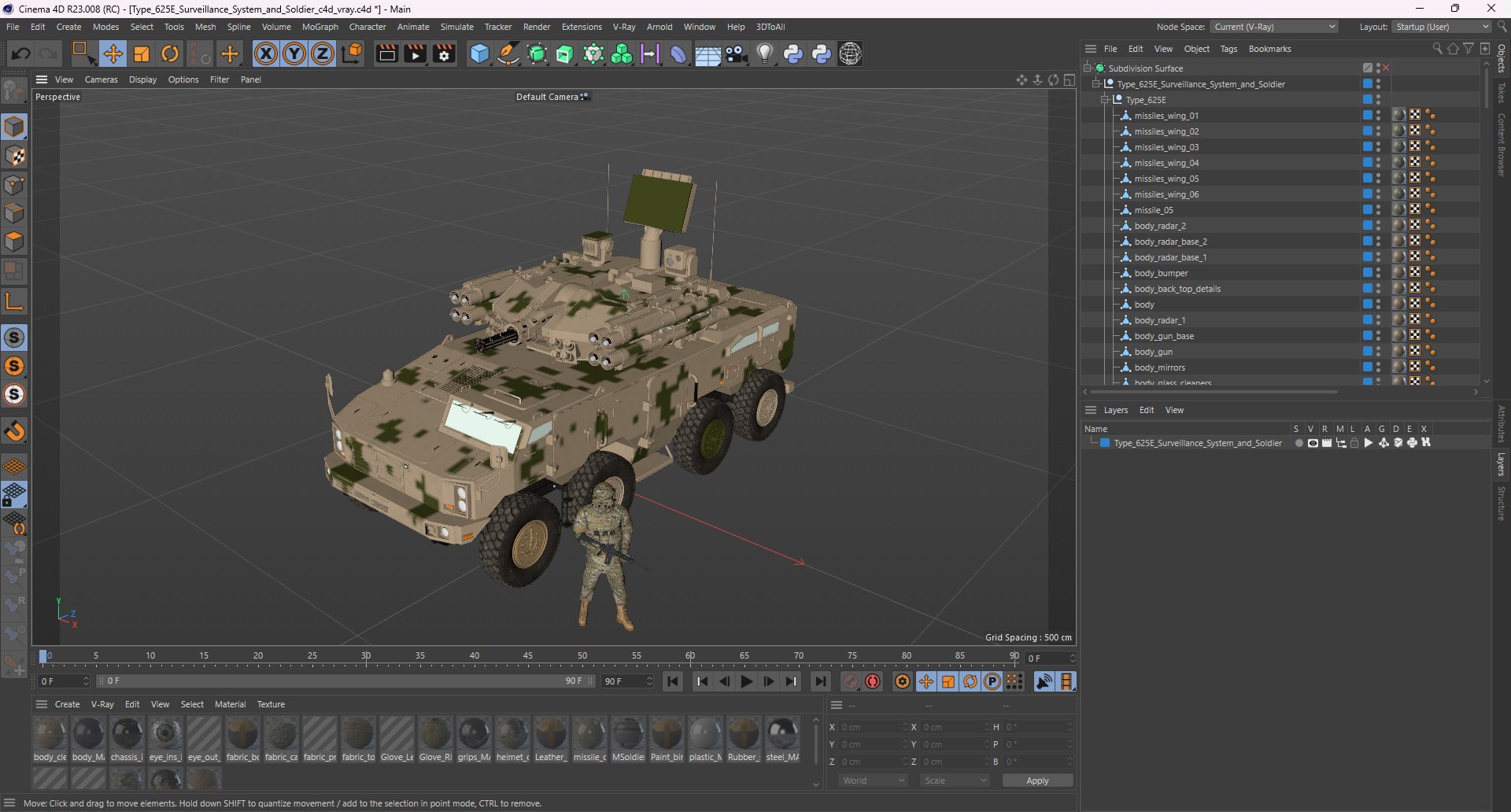Open the MoGraph menu
1511x812 pixels.
click(320, 27)
